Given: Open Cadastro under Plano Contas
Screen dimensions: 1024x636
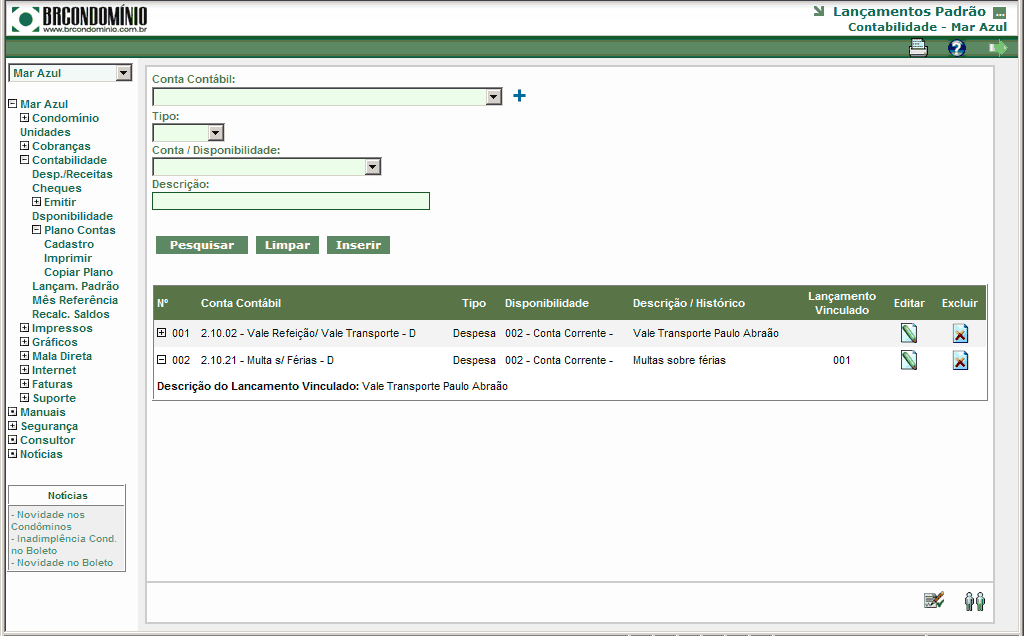Looking at the screenshot, I should (69, 244).
